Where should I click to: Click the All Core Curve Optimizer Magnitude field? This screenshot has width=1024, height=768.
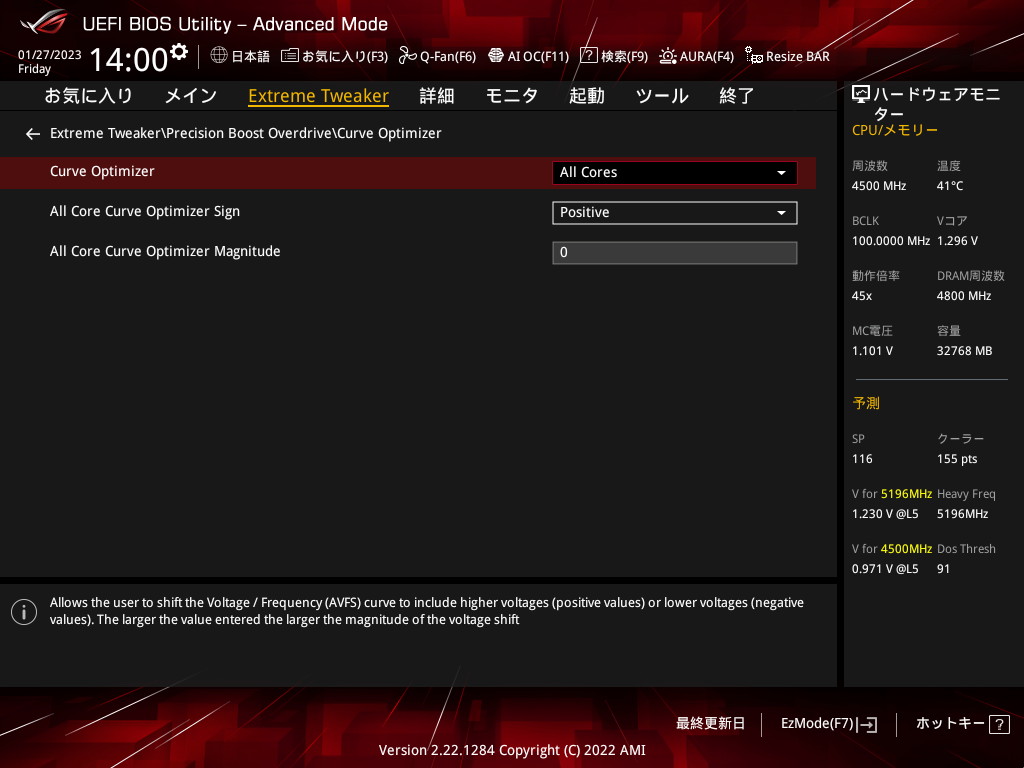(x=675, y=253)
